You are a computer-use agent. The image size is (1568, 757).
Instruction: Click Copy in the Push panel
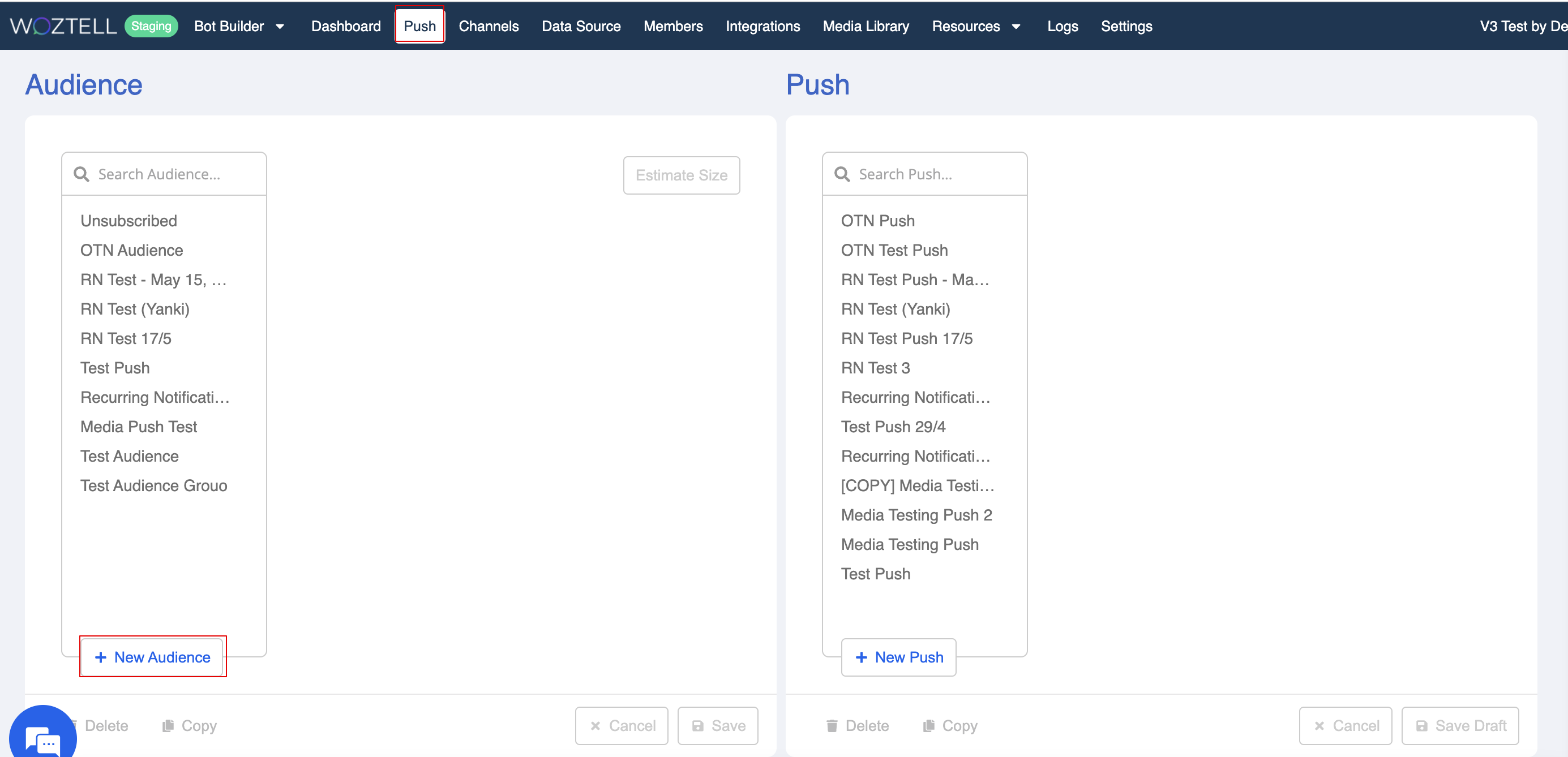(x=949, y=725)
